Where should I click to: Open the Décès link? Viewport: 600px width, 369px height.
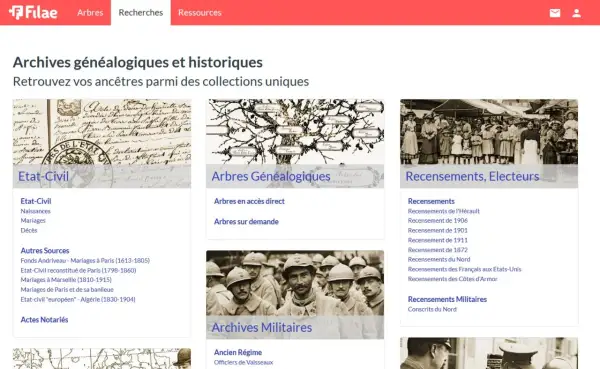coord(29,230)
